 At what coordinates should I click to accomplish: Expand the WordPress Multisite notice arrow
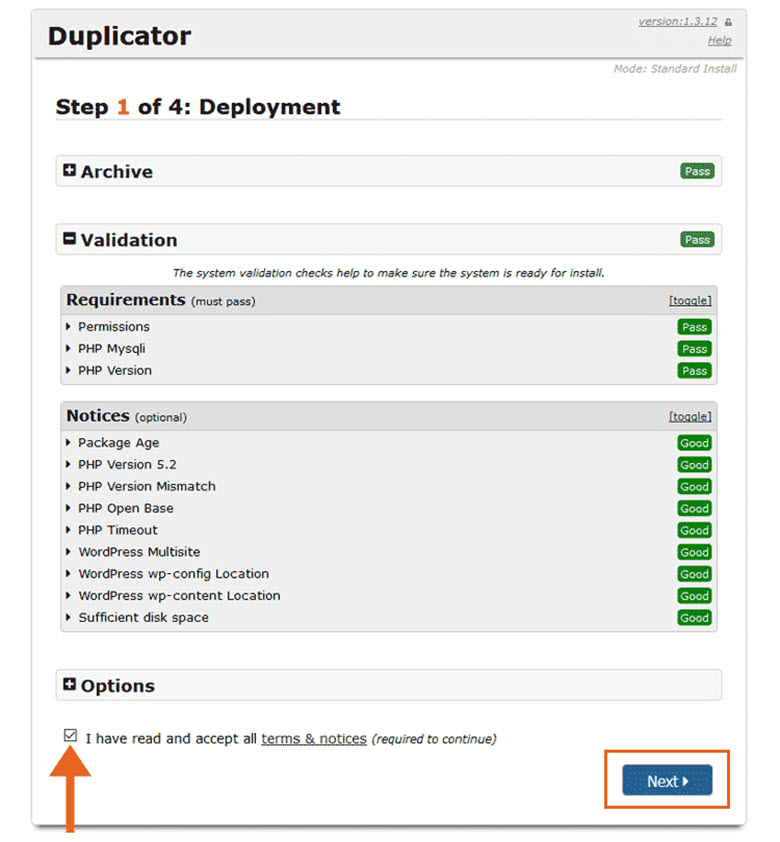click(x=68, y=551)
